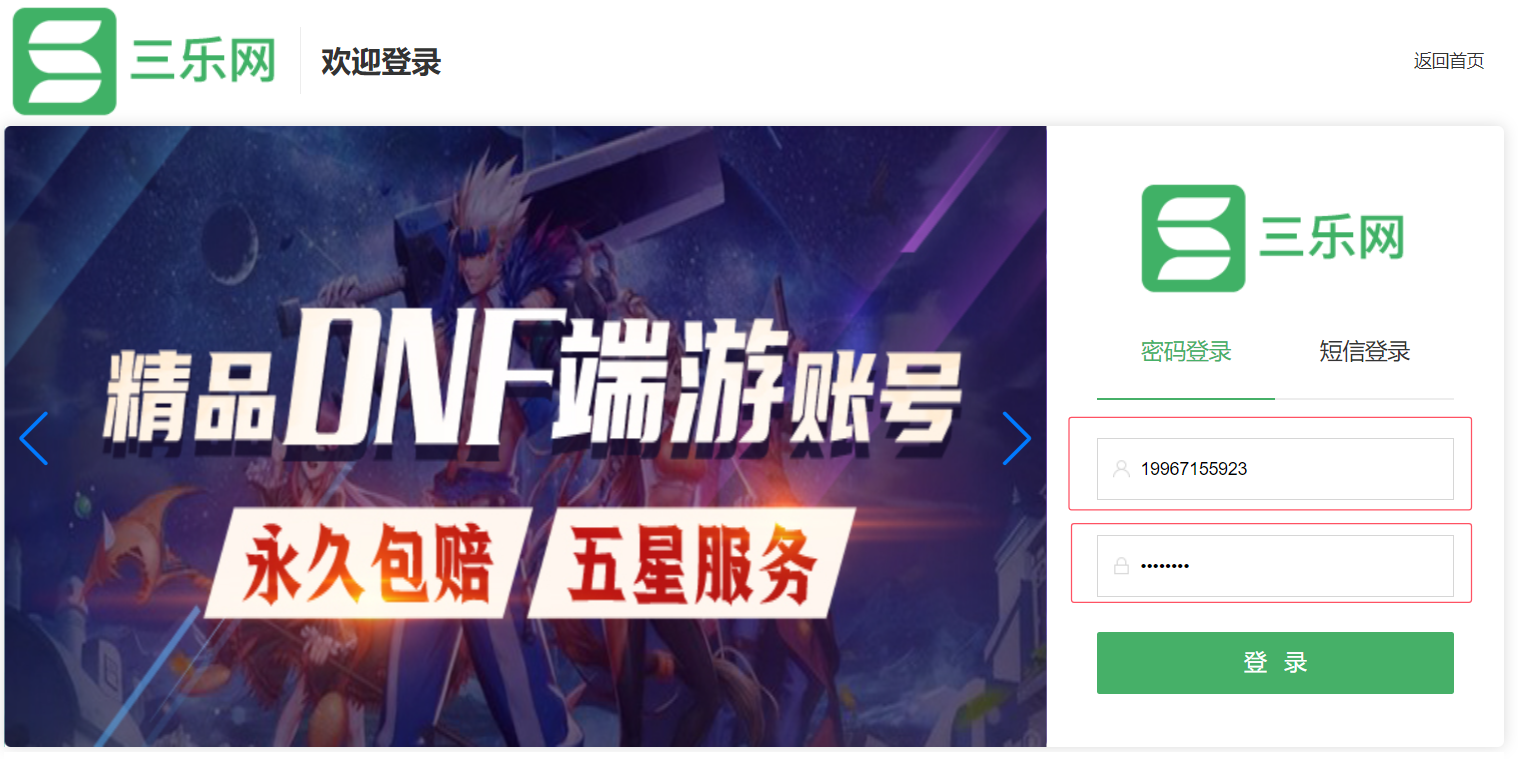Click the green S logo icon in header
The width and height of the screenshot is (1518, 759).
click(65, 61)
